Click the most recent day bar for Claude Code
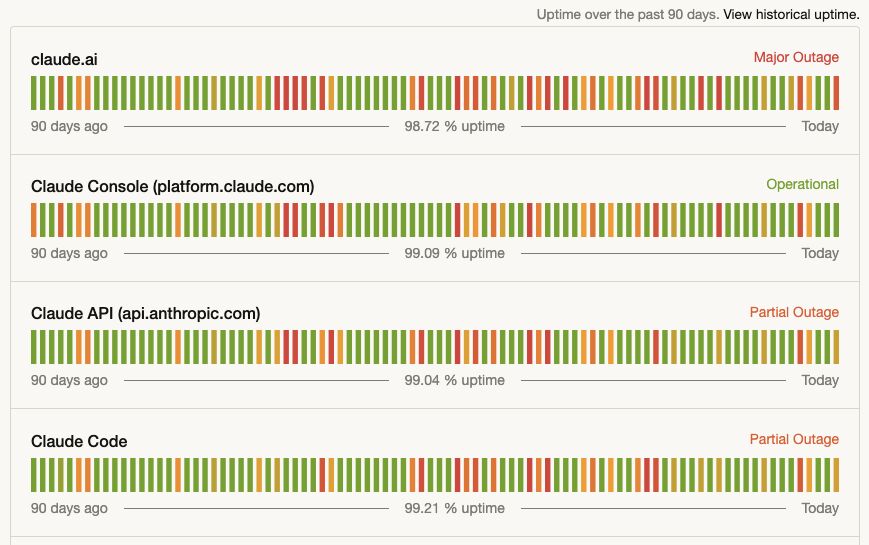Image resolution: width=869 pixels, height=545 pixels. click(x=836, y=475)
